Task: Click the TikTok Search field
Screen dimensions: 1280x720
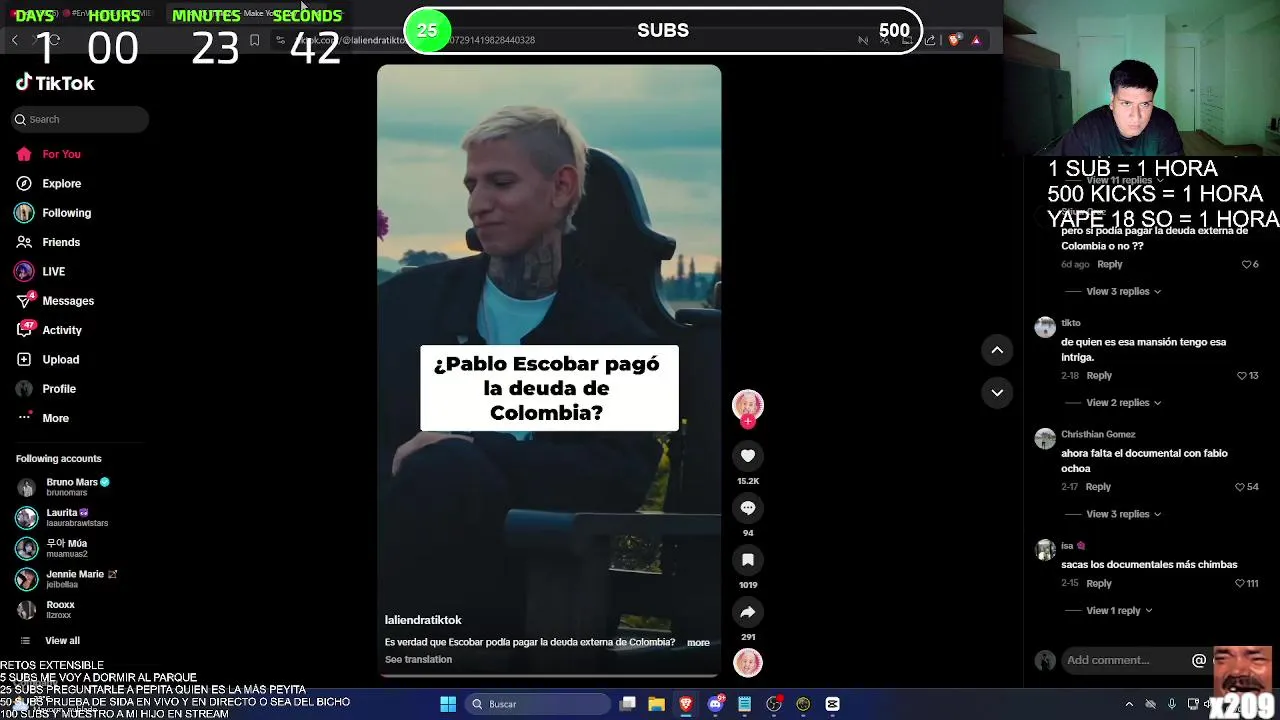Action: tap(80, 119)
